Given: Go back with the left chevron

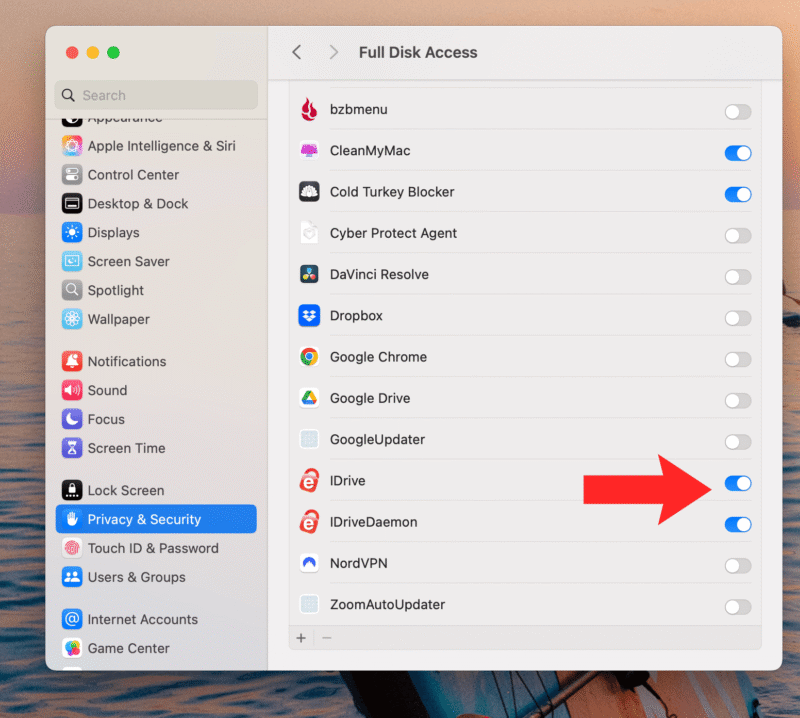Looking at the screenshot, I should 297,52.
